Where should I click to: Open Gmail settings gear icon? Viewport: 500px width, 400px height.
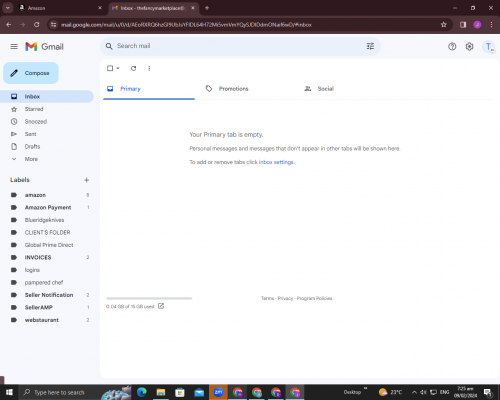click(469, 46)
